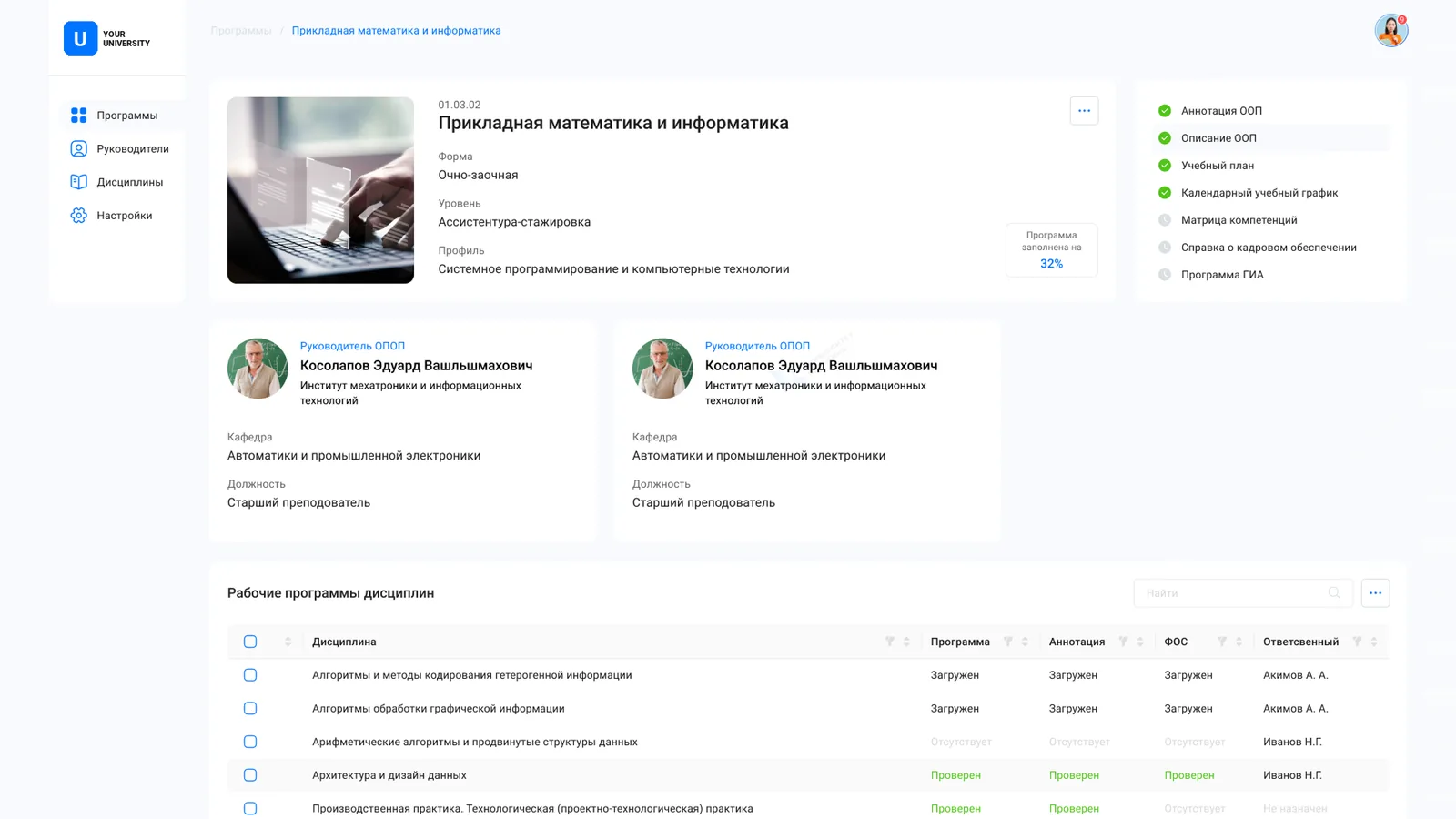This screenshot has width=1456, height=819.
Task: Open the Руководители sidebar section
Action: [x=116, y=148]
